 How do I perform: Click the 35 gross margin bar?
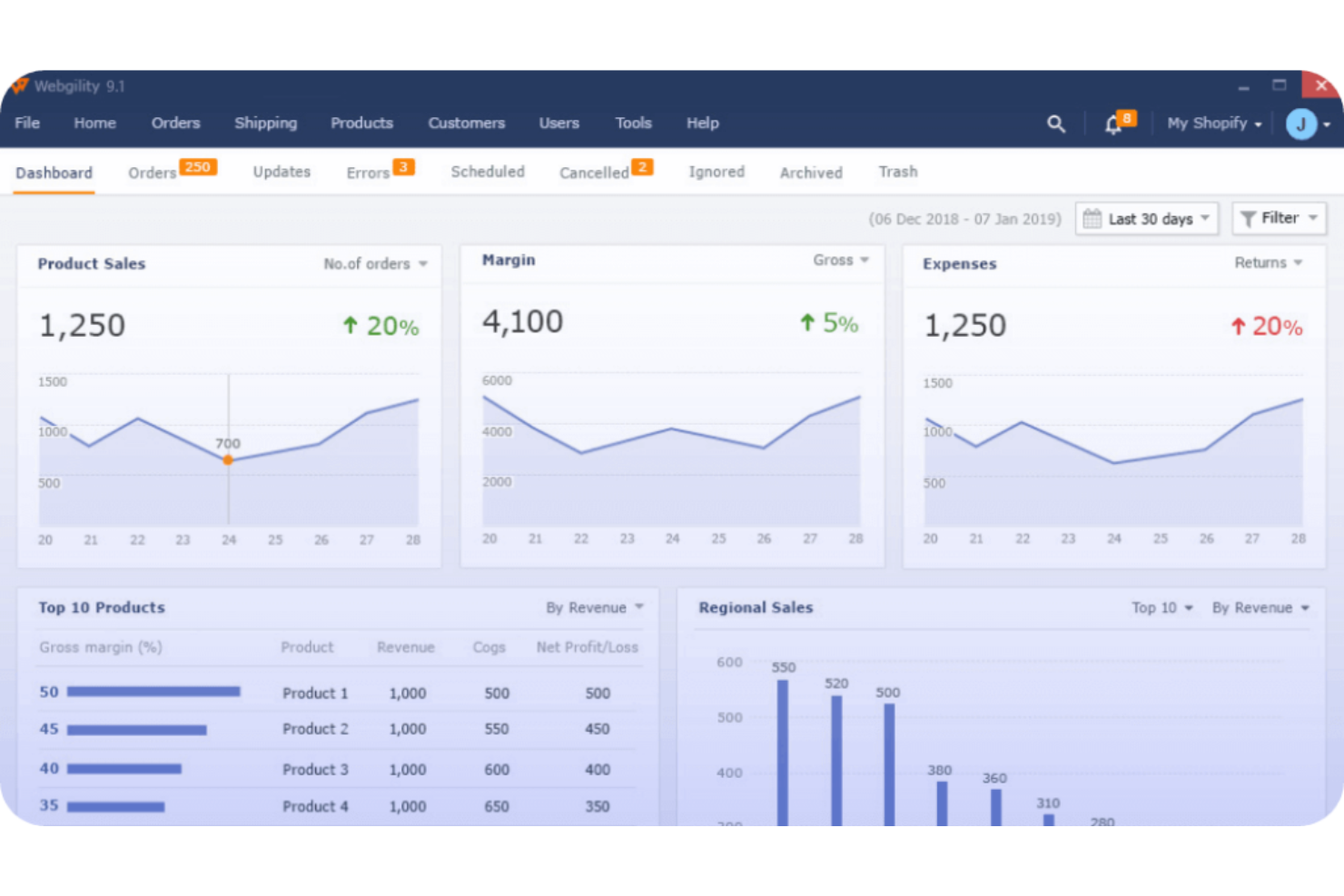(116, 806)
